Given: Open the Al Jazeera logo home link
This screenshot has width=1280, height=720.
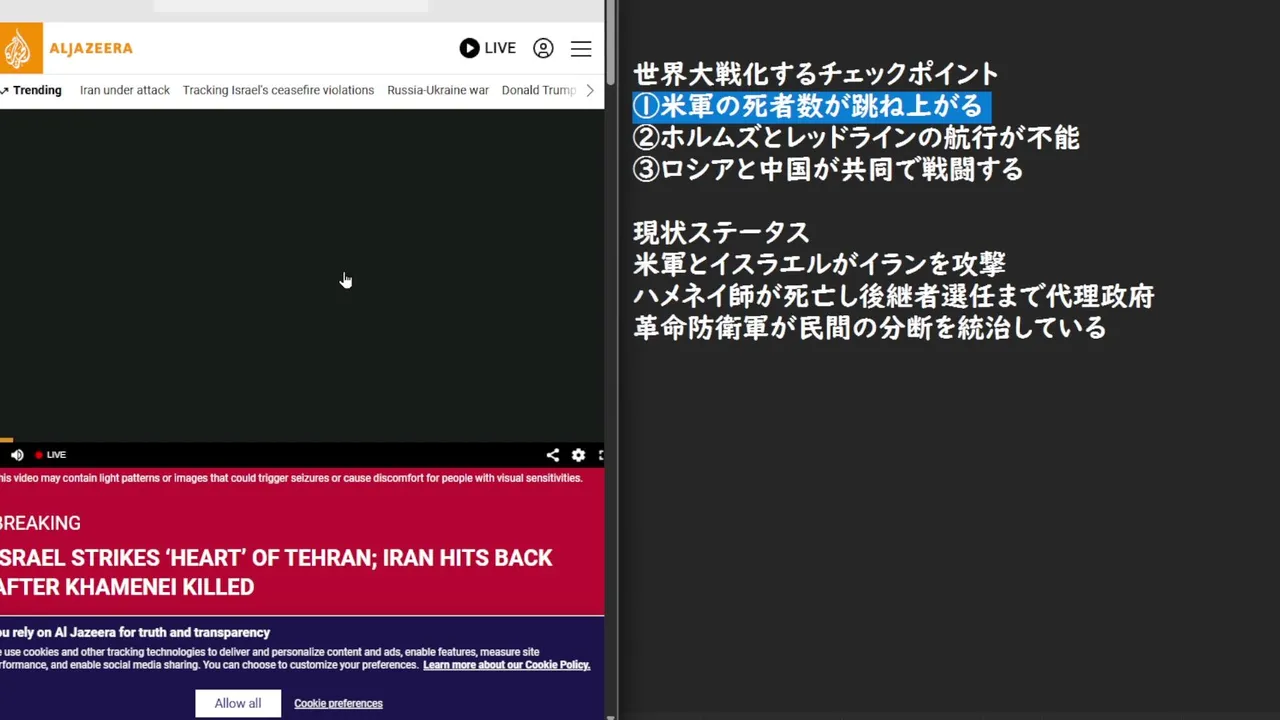Looking at the screenshot, I should click(x=66, y=48).
